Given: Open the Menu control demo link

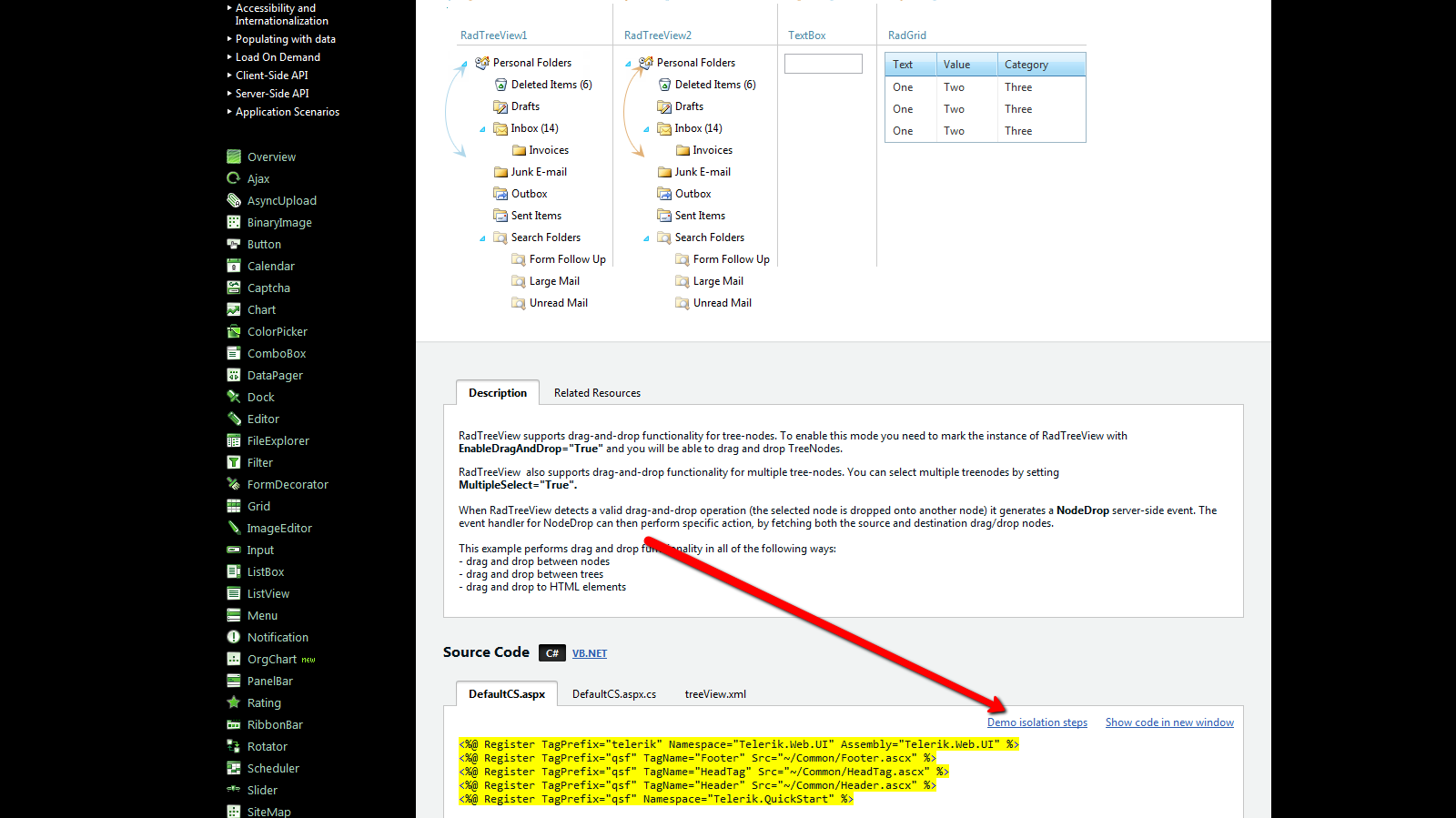Looking at the screenshot, I should coord(262,616).
